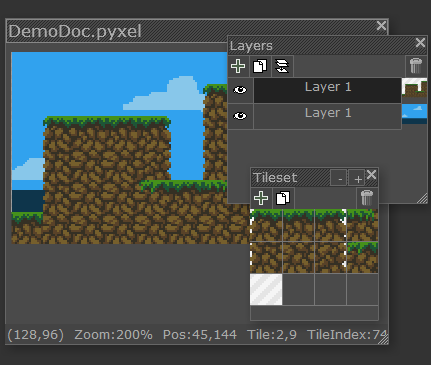Duplicate tile with Tileset copy icon
Screen dimensions: 431x365
283,198
